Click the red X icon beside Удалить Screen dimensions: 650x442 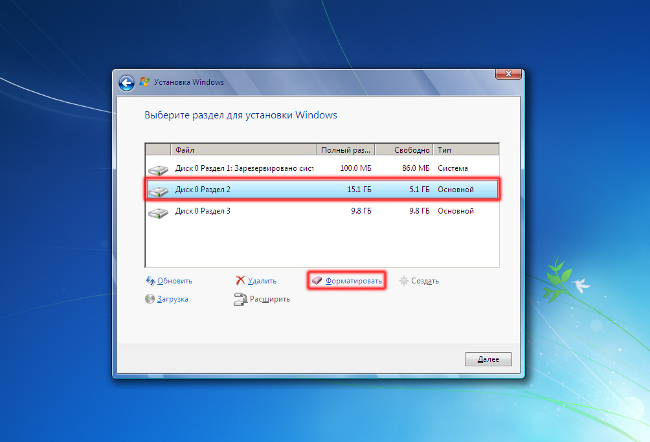(240, 281)
